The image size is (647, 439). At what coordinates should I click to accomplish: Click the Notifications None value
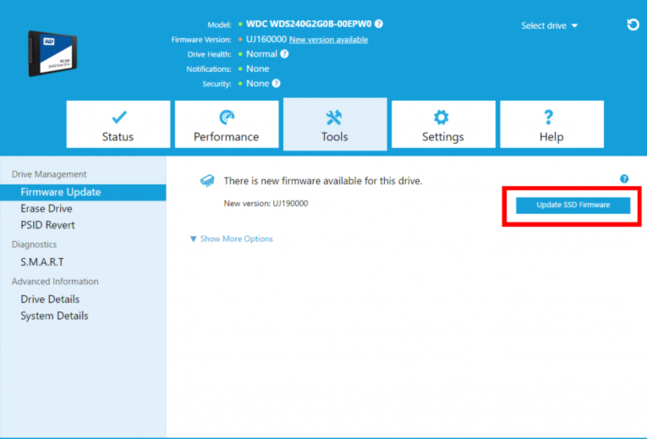click(257, 68)
